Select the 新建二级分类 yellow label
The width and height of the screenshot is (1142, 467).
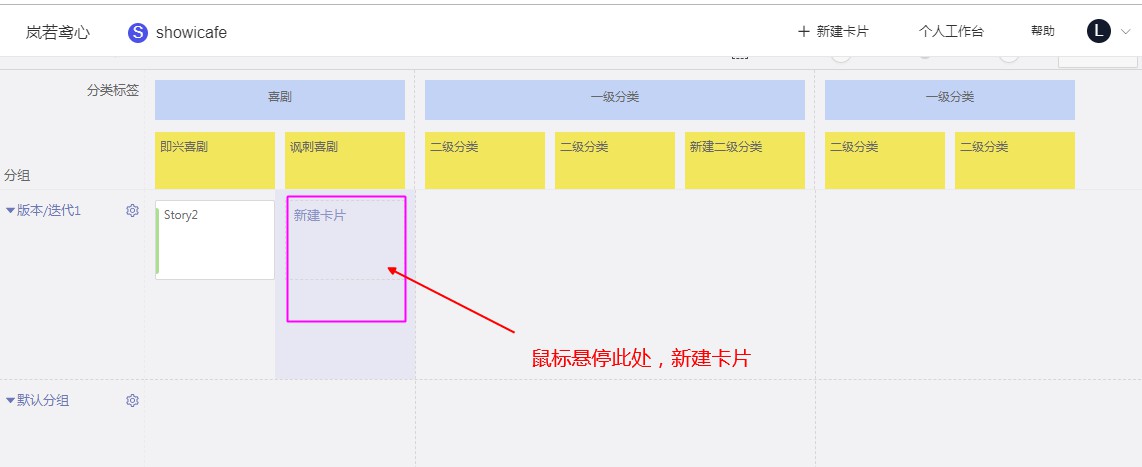click(744, 160)
